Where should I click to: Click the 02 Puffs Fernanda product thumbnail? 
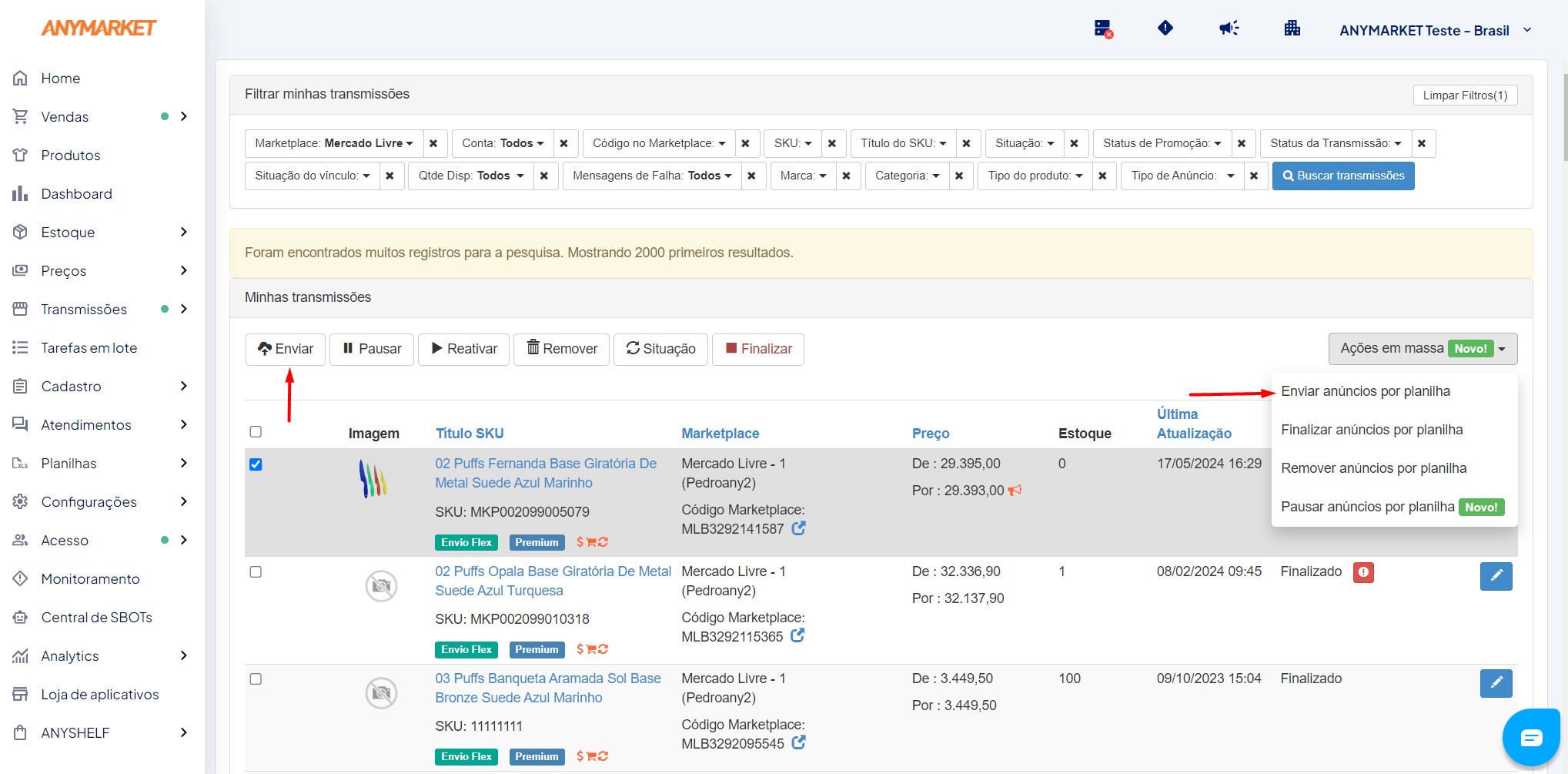[373, 478]
